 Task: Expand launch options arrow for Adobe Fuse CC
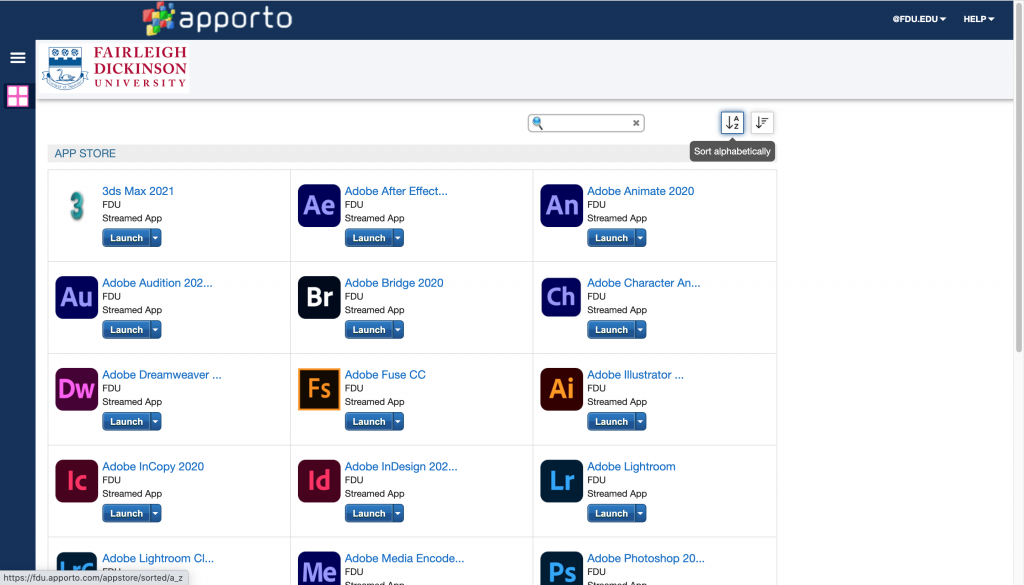pyautogui.click(x=398, y=422)
